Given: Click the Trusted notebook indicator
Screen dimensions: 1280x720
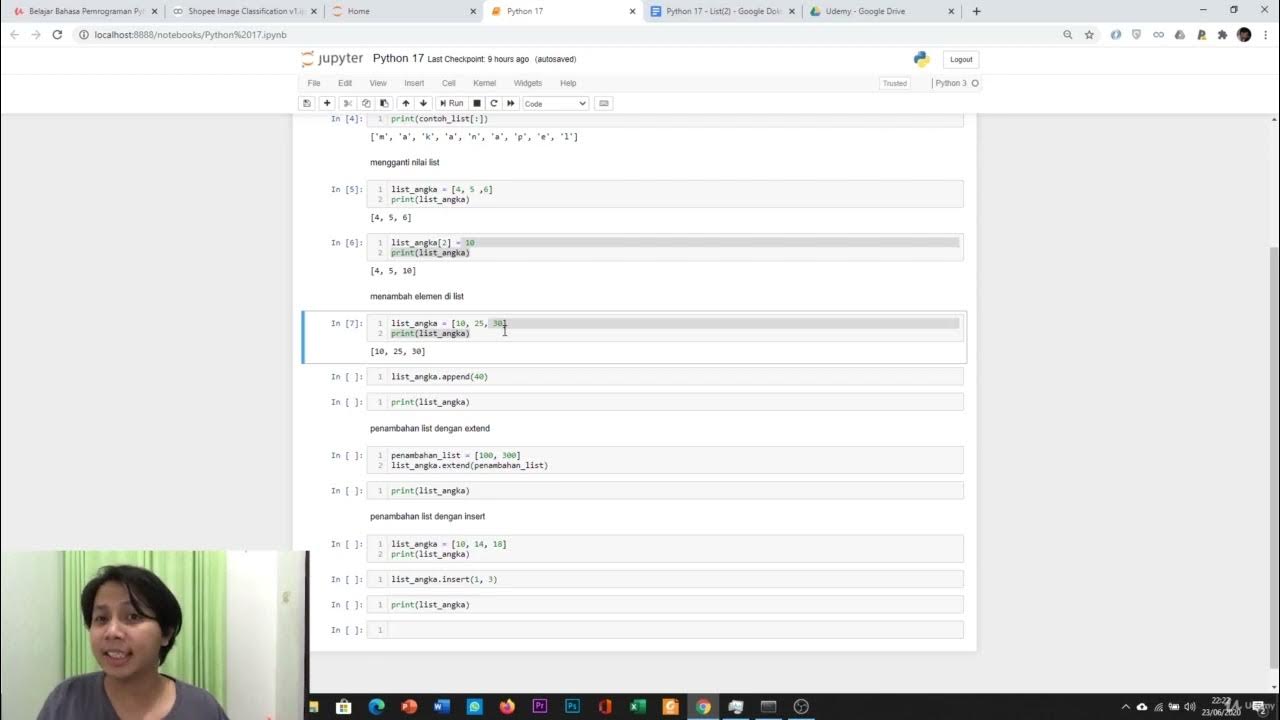Looking at the screenshot, I should click(895, 83).
